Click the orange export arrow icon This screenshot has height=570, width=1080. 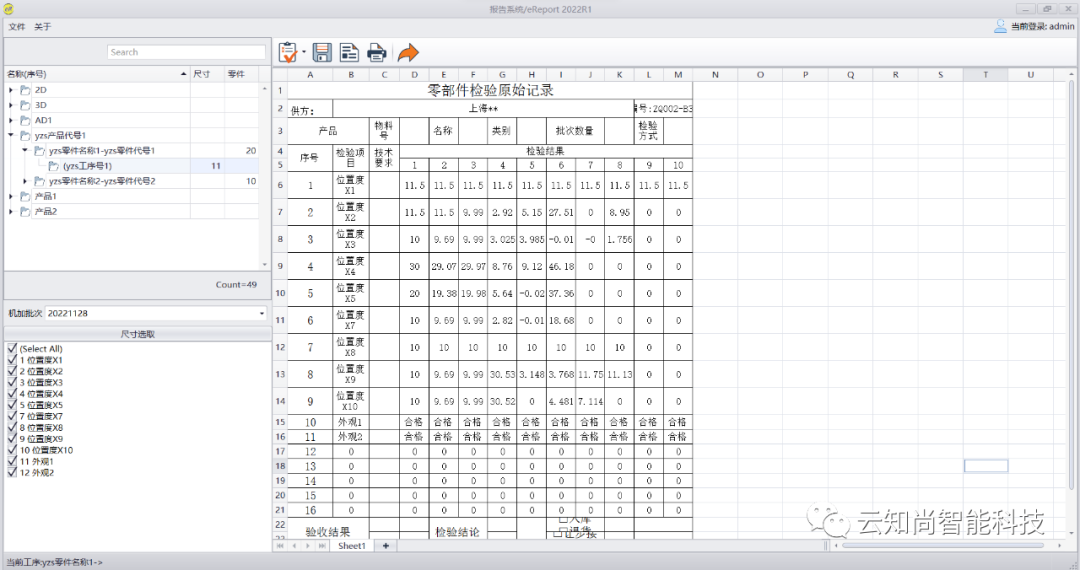[408, 52]
